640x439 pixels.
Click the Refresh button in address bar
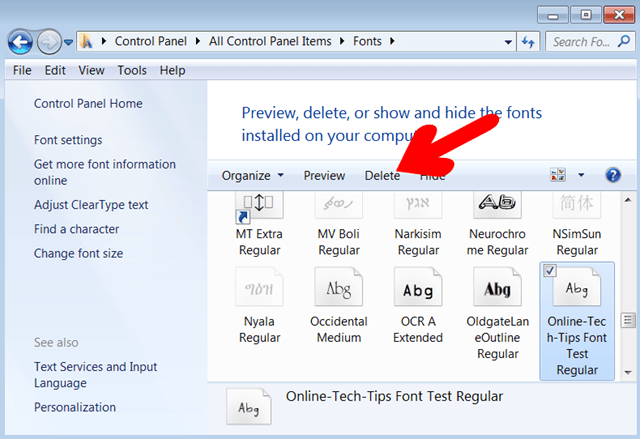(528, 42)
